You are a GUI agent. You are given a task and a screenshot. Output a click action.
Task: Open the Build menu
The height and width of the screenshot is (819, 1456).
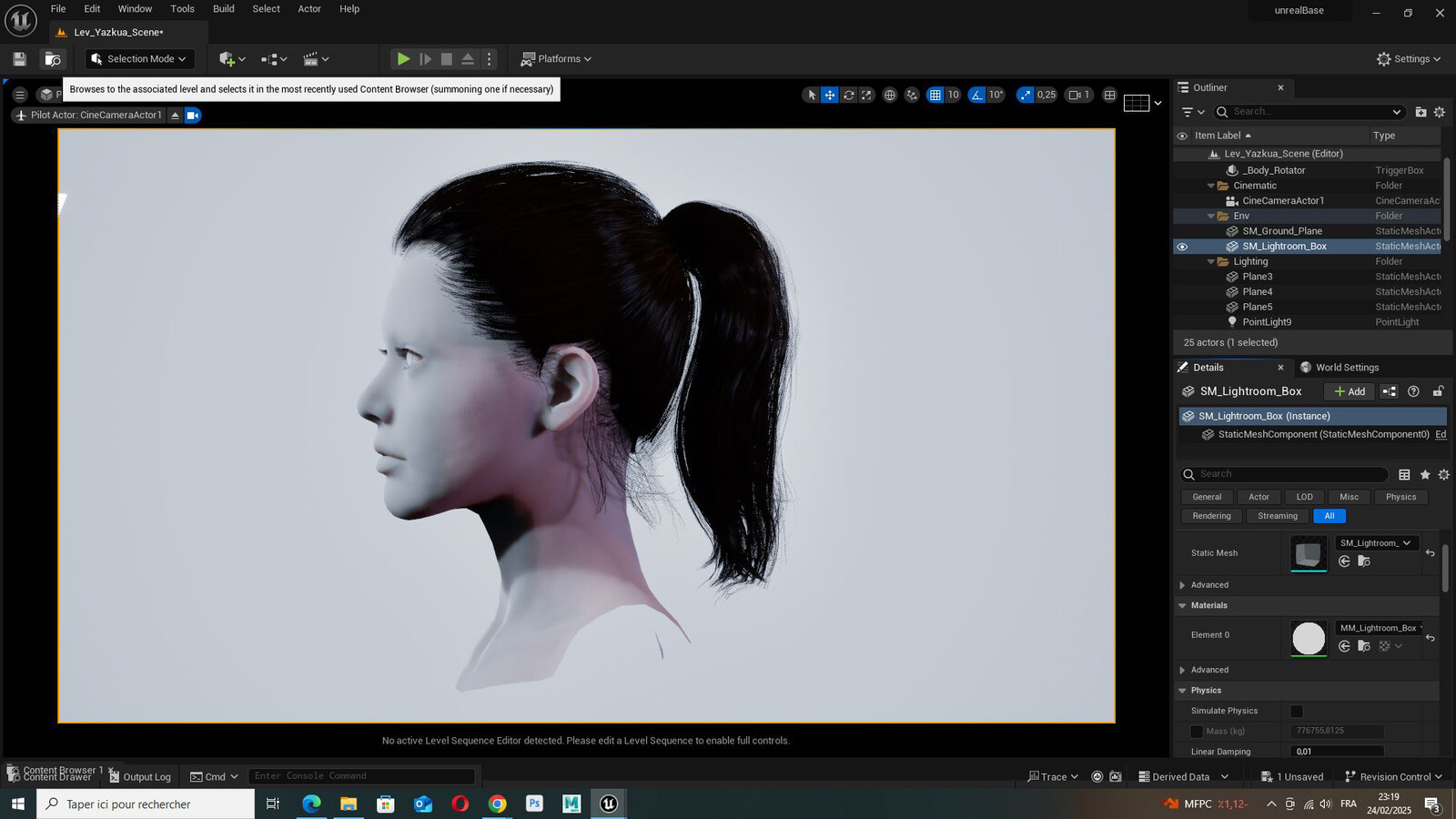coord(223,9)
